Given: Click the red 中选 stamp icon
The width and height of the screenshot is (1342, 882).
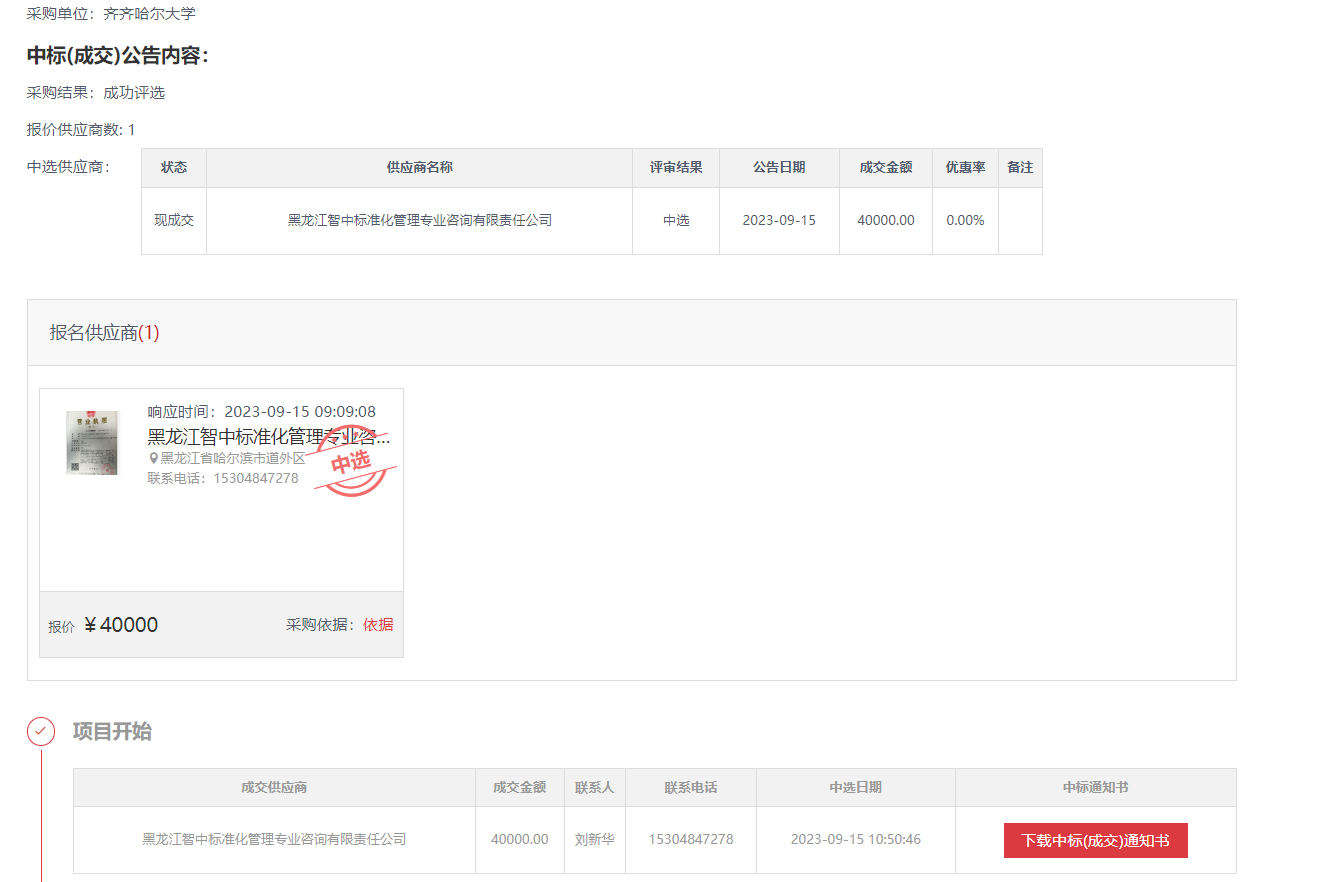Looking at the screenshot, I should click(352, 462).
